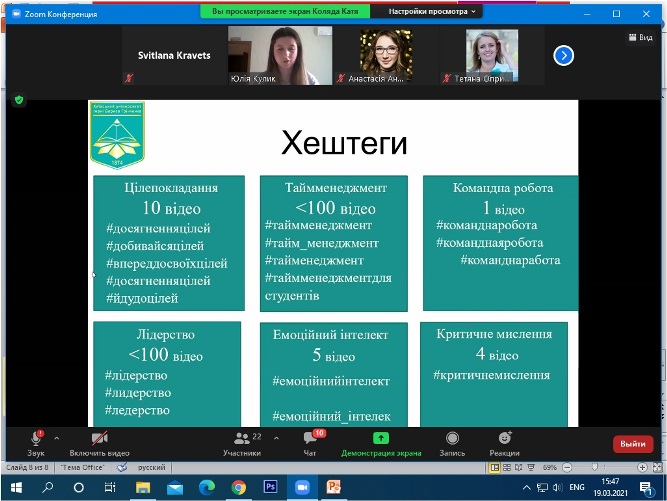Screen dimensions: 667x501
Task: Click the university crest logo on slide
Action: [x=117, y=134]
